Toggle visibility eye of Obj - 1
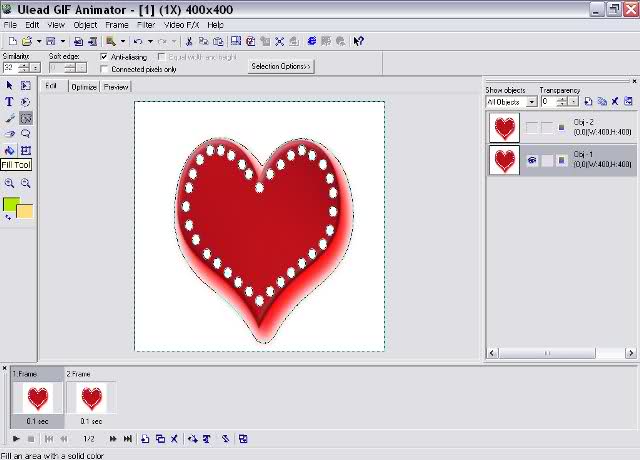Screen dimensions: 640x460 532,160
